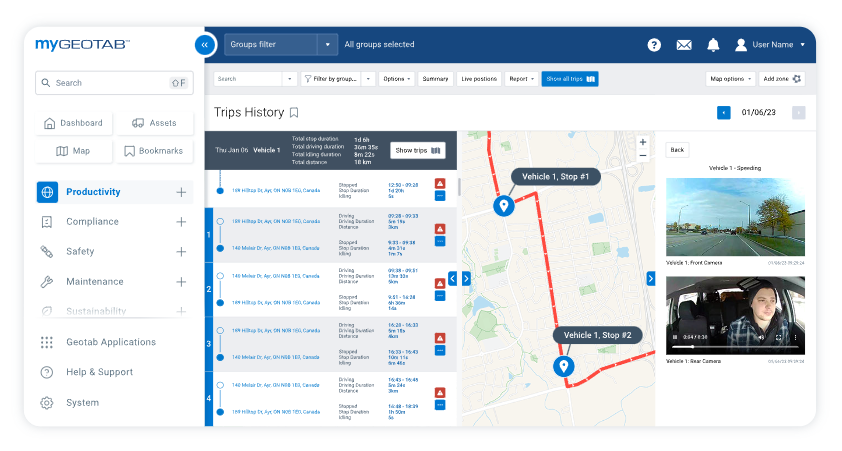The height and width of the screenshot is (451, 842).
Task: Click the Stop #1 map pin
Action: (504, 206)
